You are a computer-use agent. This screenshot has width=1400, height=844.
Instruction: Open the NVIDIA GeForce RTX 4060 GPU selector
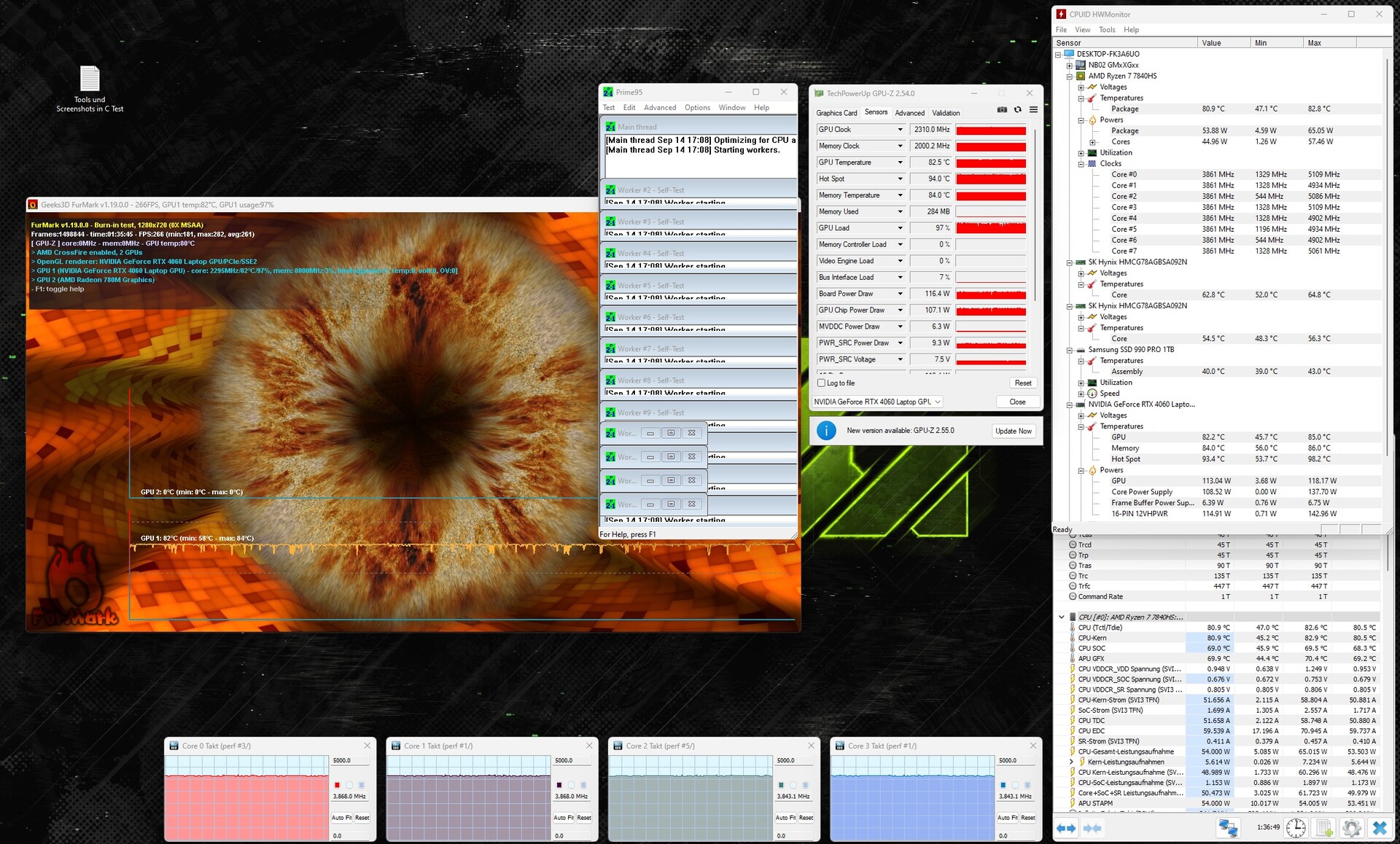[877, 402]
